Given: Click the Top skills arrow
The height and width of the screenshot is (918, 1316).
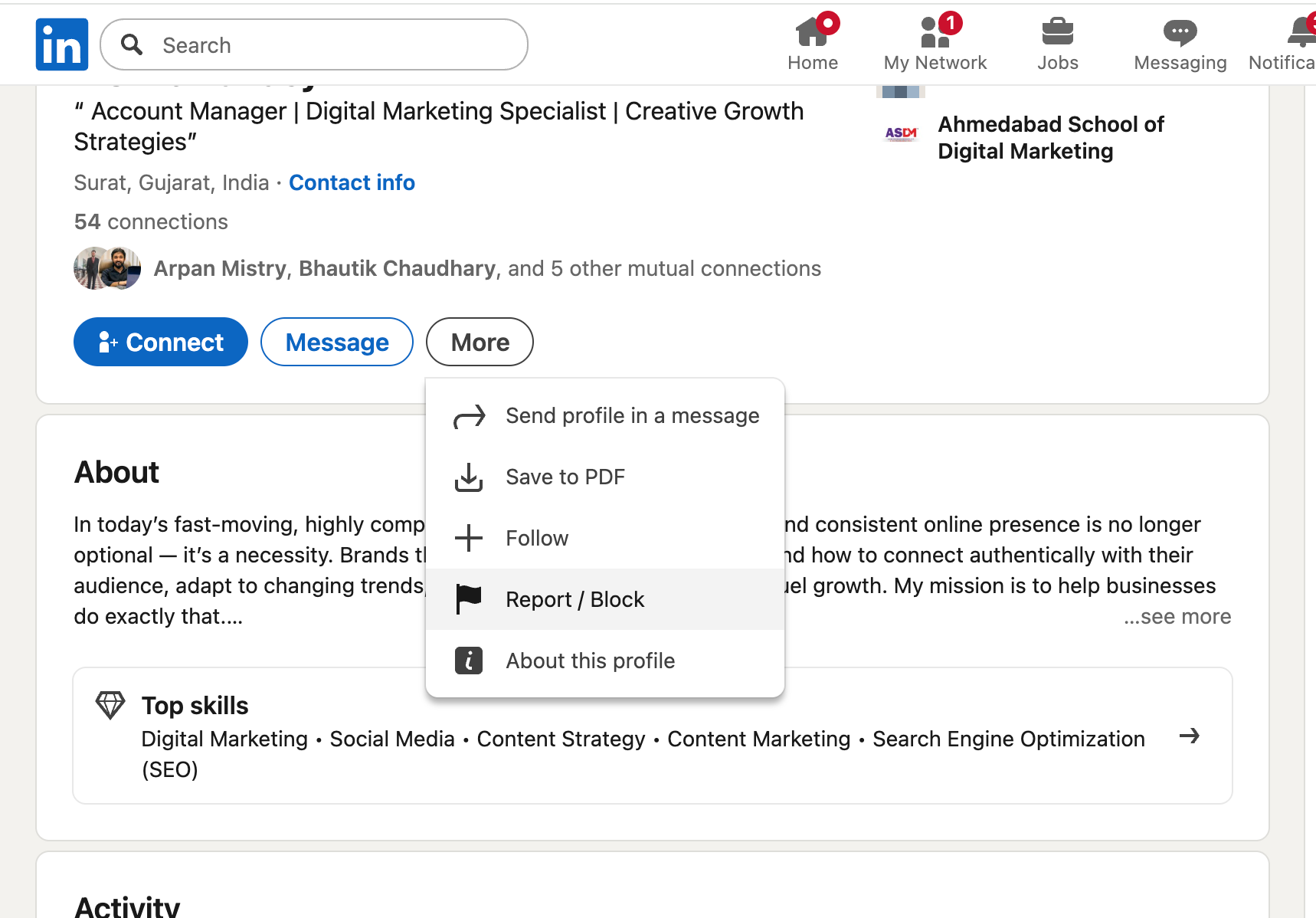Looking at the screenshot, I should tap(1189, 736).
